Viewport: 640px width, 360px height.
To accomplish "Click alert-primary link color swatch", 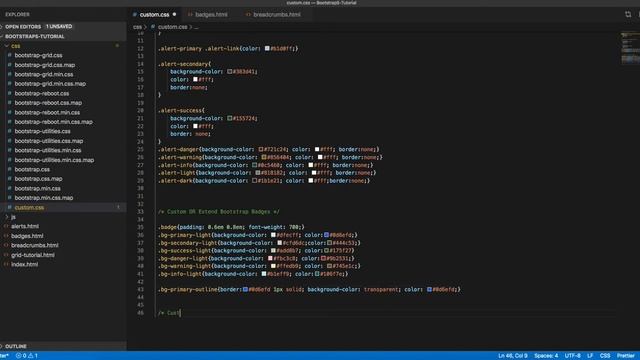I will (x=267, y=48).
